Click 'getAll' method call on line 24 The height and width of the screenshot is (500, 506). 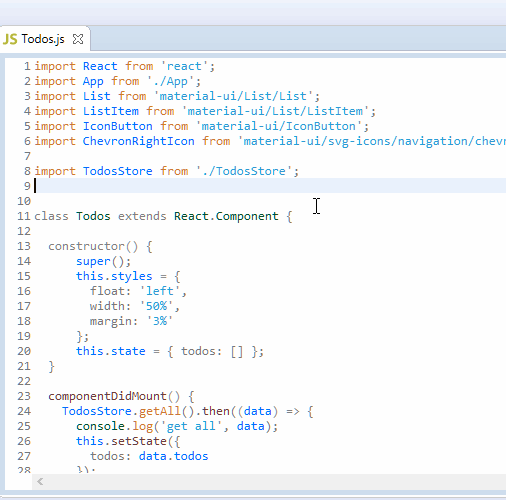click(x=160, y=411)
